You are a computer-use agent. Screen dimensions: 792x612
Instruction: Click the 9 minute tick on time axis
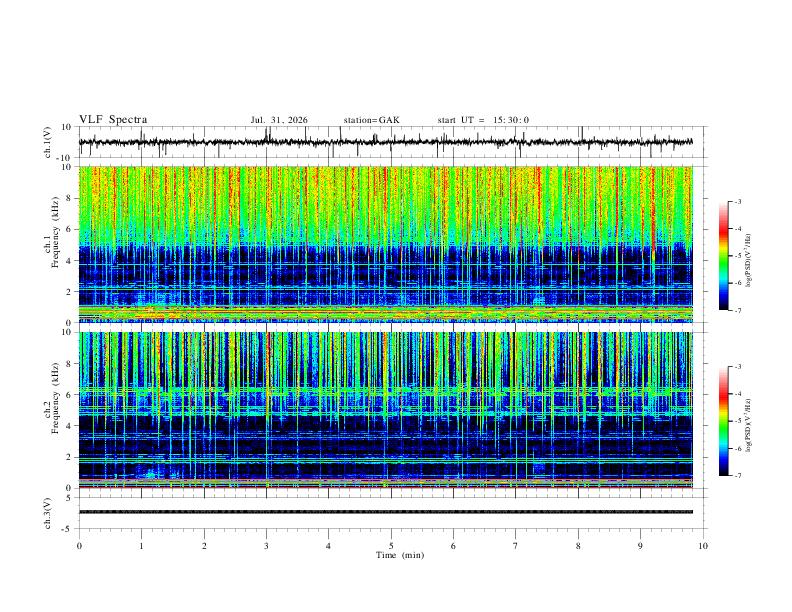click(x=640, y=546)
